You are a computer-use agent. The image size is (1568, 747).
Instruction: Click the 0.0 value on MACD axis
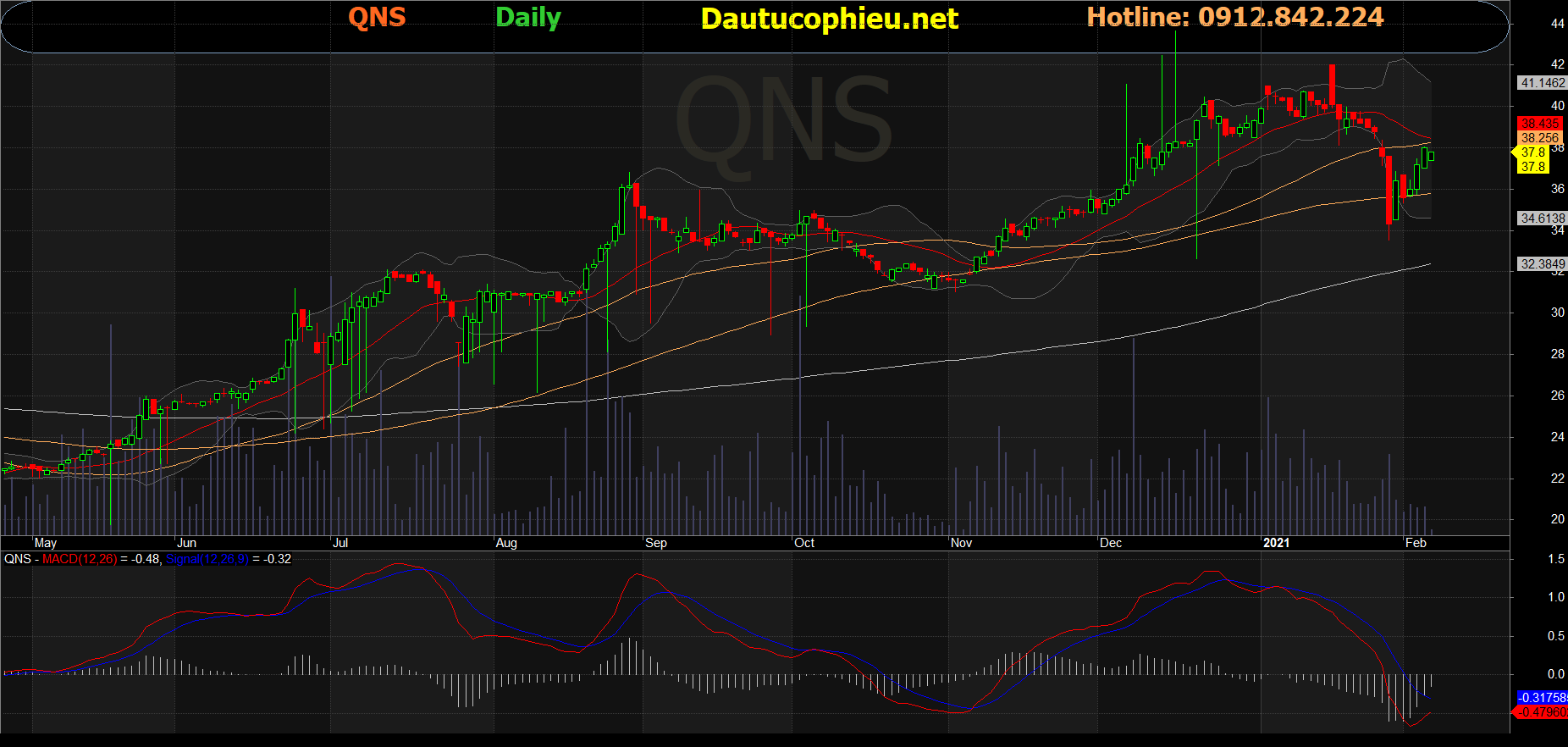tap(1556, 674)
